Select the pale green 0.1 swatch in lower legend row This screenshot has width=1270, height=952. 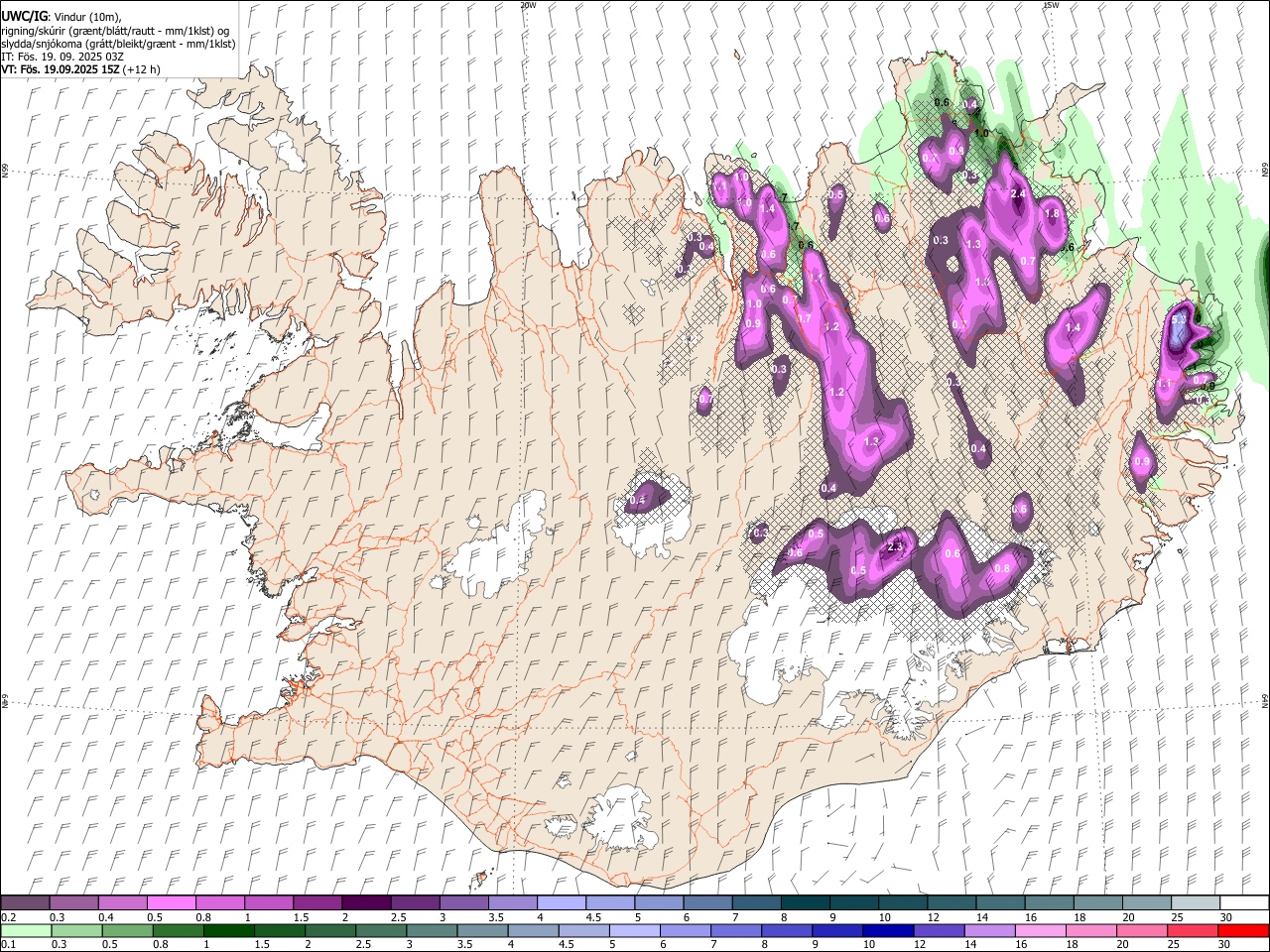coord(26,930)
